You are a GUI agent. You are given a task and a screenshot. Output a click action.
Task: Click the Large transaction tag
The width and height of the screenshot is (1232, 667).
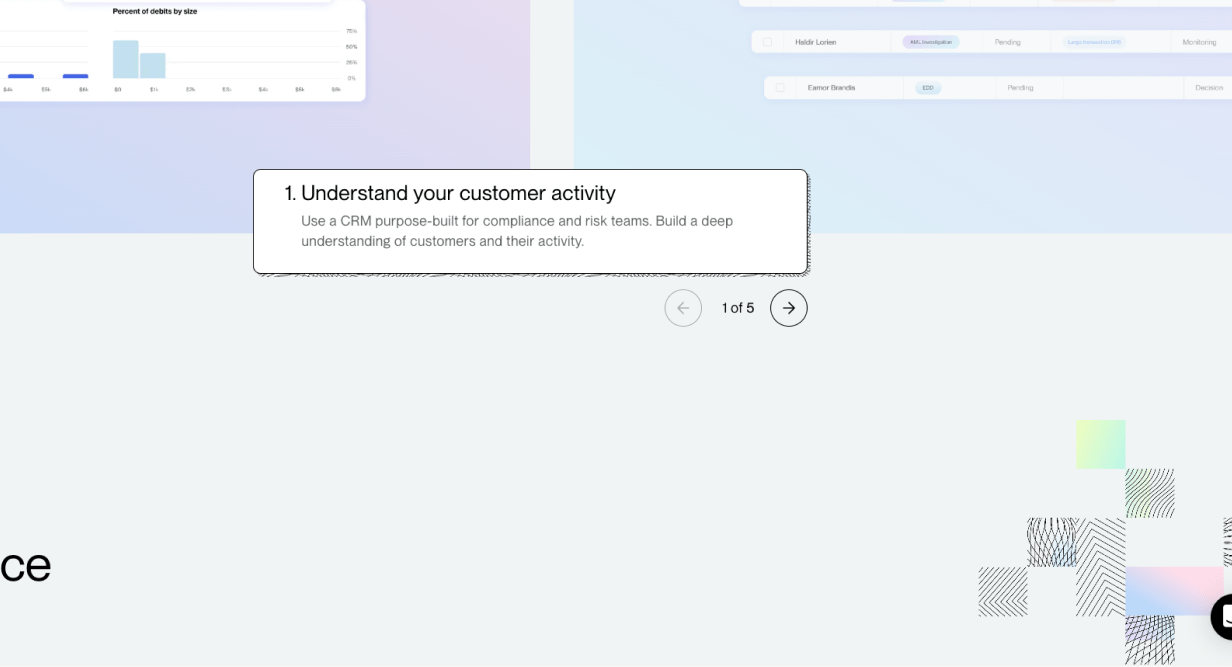coord(1095,42)
